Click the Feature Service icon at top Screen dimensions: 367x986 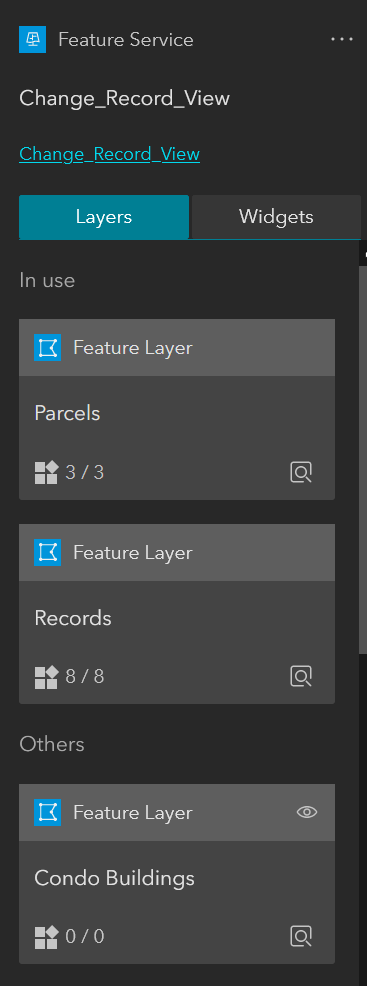33,40
